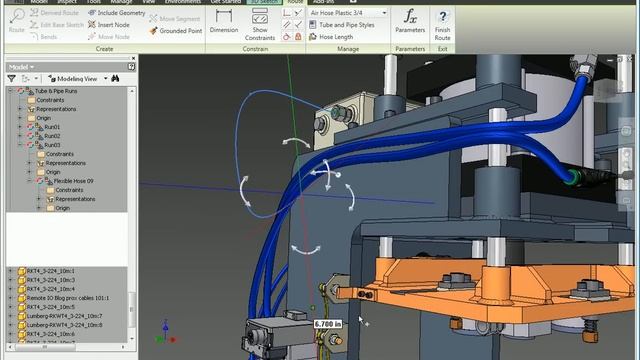This screenshot has height=360, width=640.
Task: Close the Model browser panel
Action: pyautogui.click(x=133, y=58)
